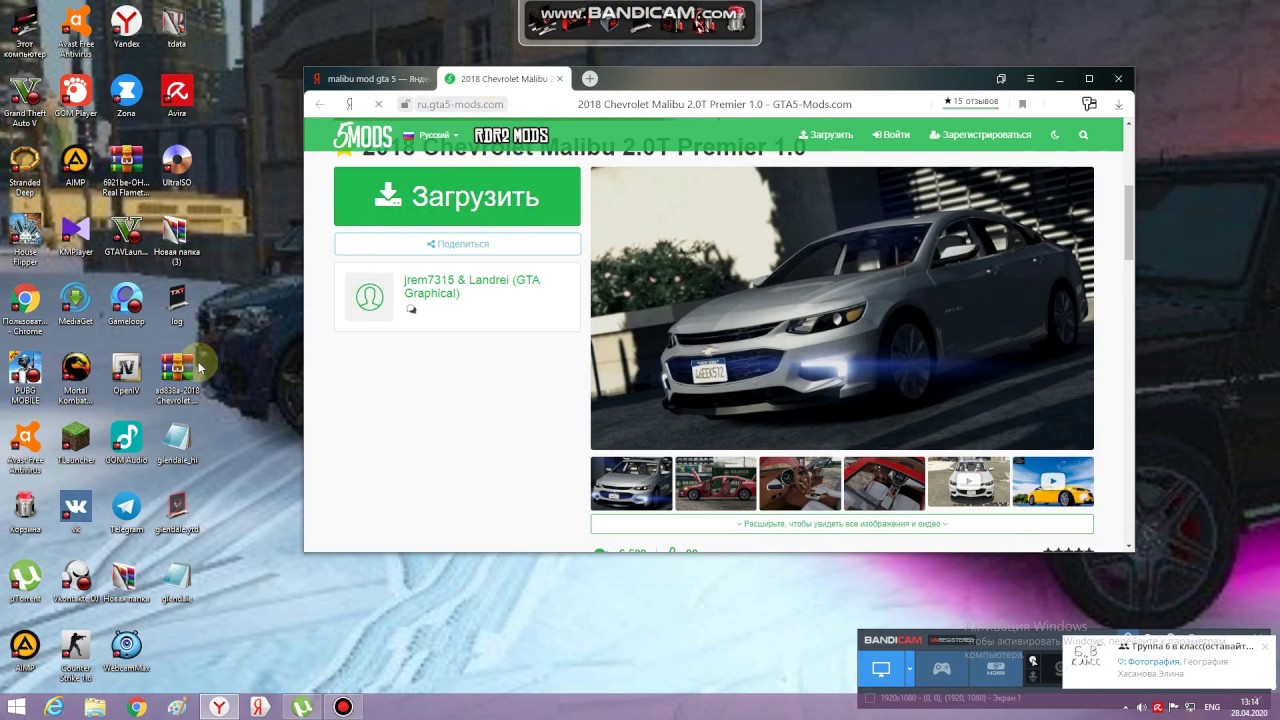This screenshot has height=720, width=1280.
Task: Launch Stranded Deep from the desktop
Action: [25, 171]
